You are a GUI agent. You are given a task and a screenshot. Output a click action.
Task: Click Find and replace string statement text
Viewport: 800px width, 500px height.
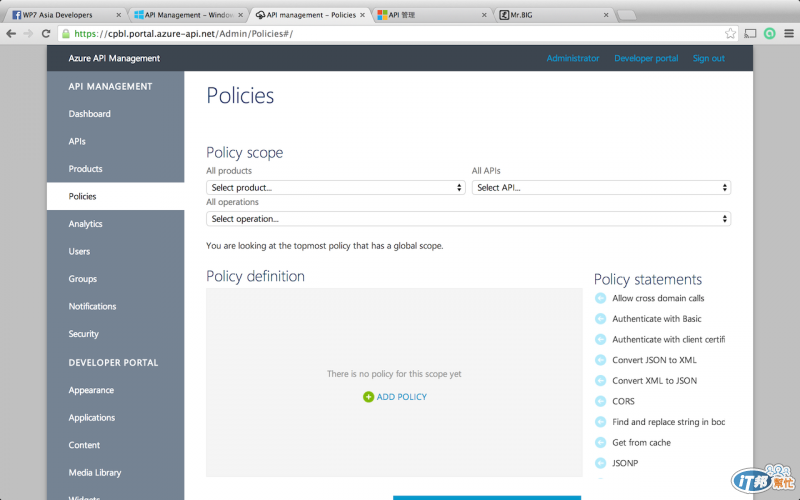(x=668, y=422)
